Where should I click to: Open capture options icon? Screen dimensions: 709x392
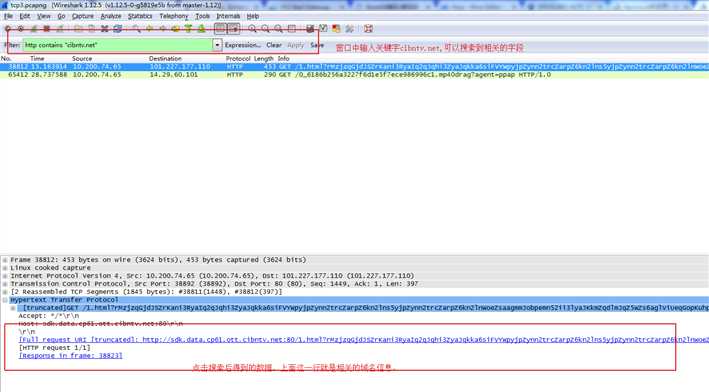pos(20,28)
